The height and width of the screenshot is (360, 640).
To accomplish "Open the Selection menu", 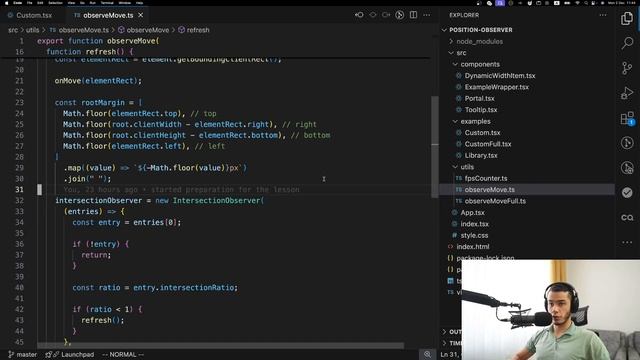I will coord(56,3).
